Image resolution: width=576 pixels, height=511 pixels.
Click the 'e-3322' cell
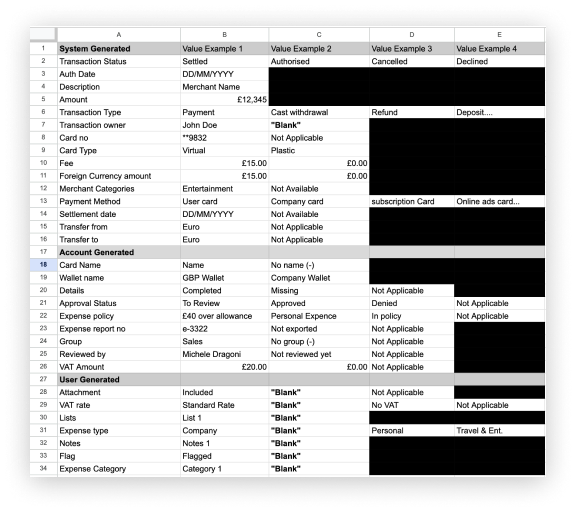click(224, 329)
